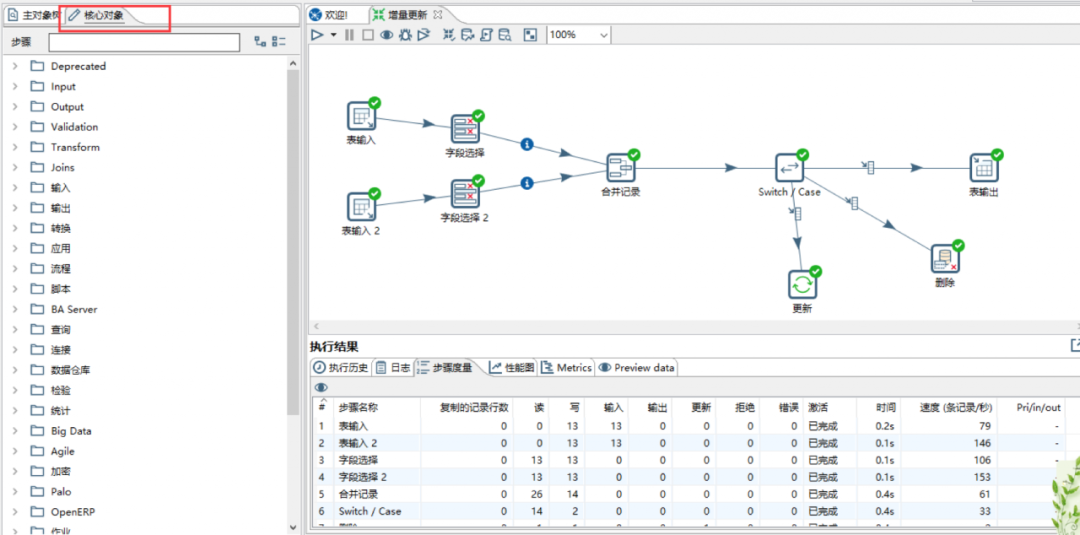Open the 性能图 results tab
The width and height of the screenshot is (1080, 535).
[x=512, y=368]
